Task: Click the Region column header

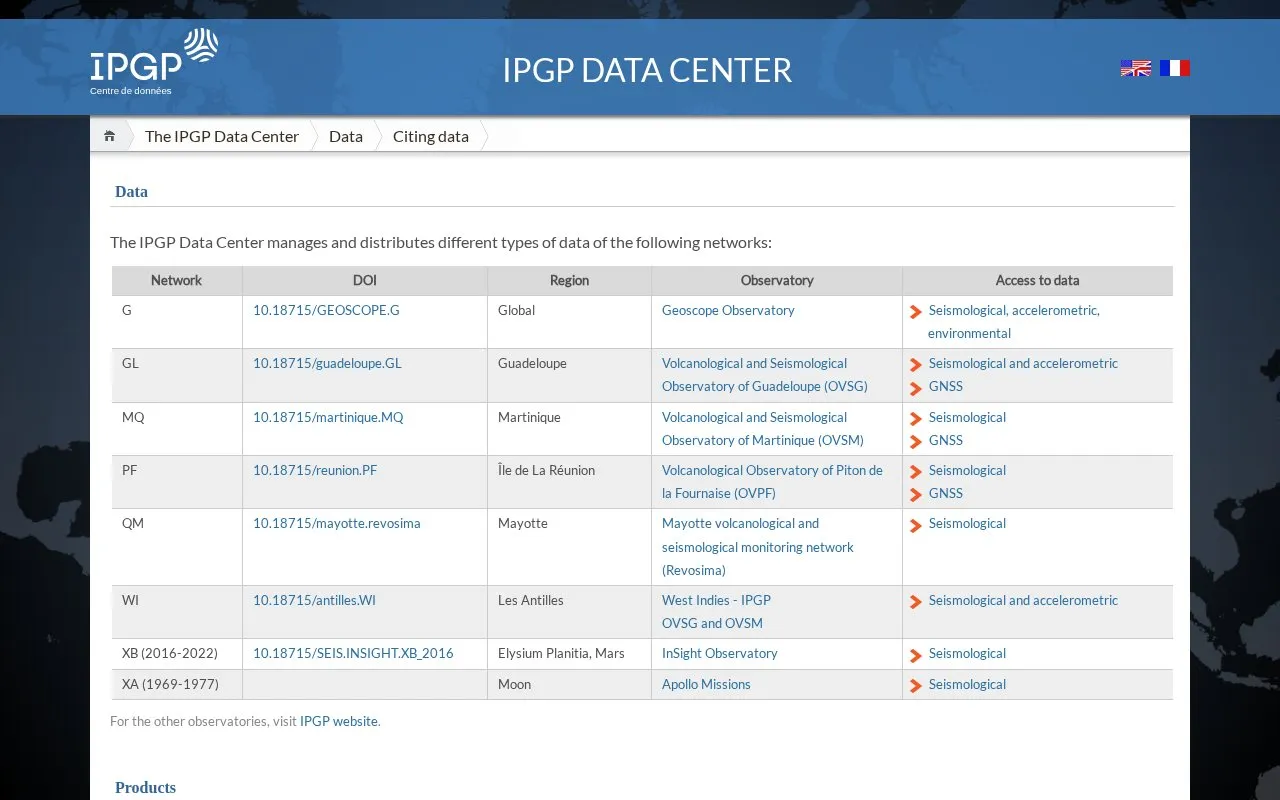Action: coord(570,280)
